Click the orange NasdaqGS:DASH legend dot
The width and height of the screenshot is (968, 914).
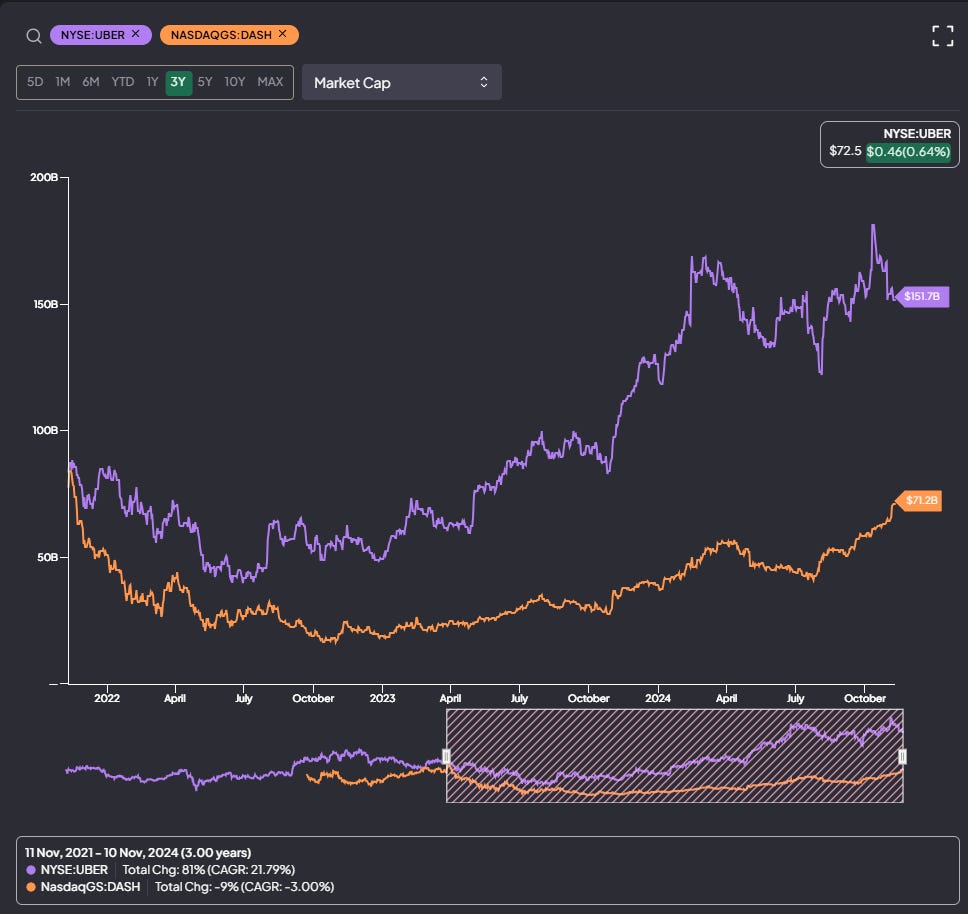[x=31, y=887]
